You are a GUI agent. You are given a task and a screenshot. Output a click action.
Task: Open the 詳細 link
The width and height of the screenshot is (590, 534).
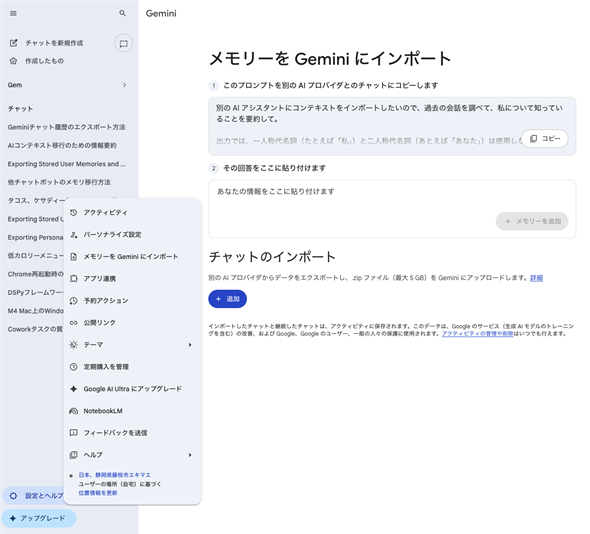pos(536,278)
